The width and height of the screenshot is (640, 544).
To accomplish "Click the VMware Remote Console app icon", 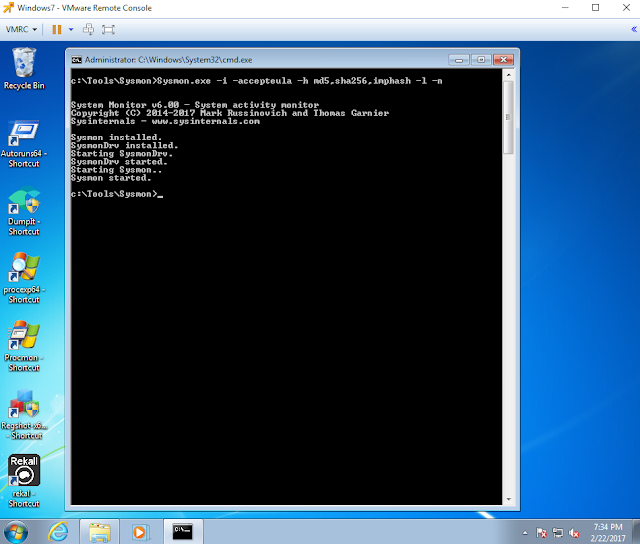I will click(x=8, y=8).
